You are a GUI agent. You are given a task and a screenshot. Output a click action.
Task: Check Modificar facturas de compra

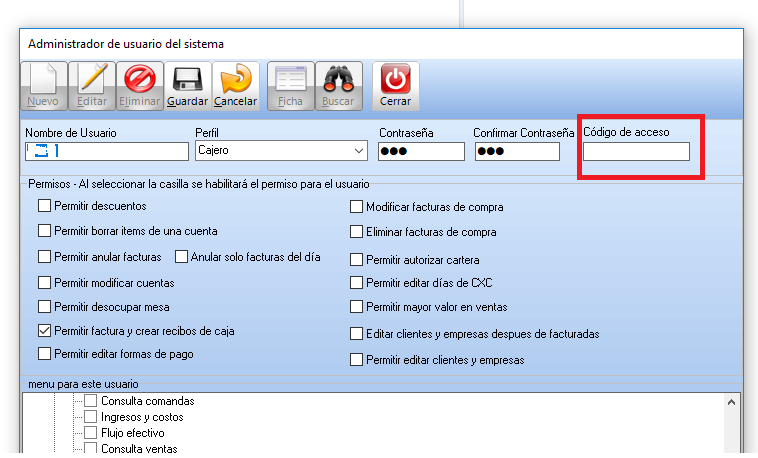pyautogui.click(x=356, y=207)
